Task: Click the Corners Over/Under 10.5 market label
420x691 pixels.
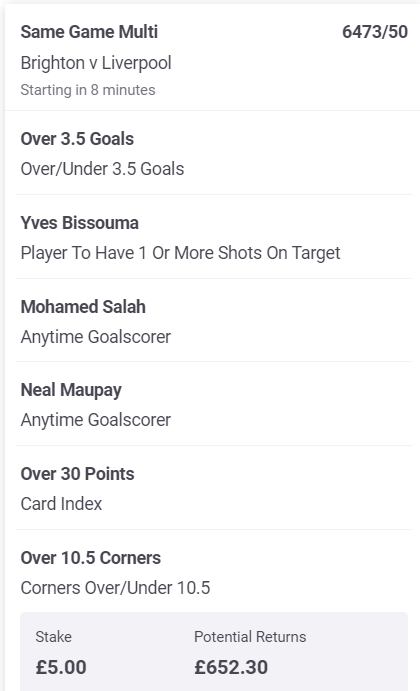Action: tap(115, 588)
